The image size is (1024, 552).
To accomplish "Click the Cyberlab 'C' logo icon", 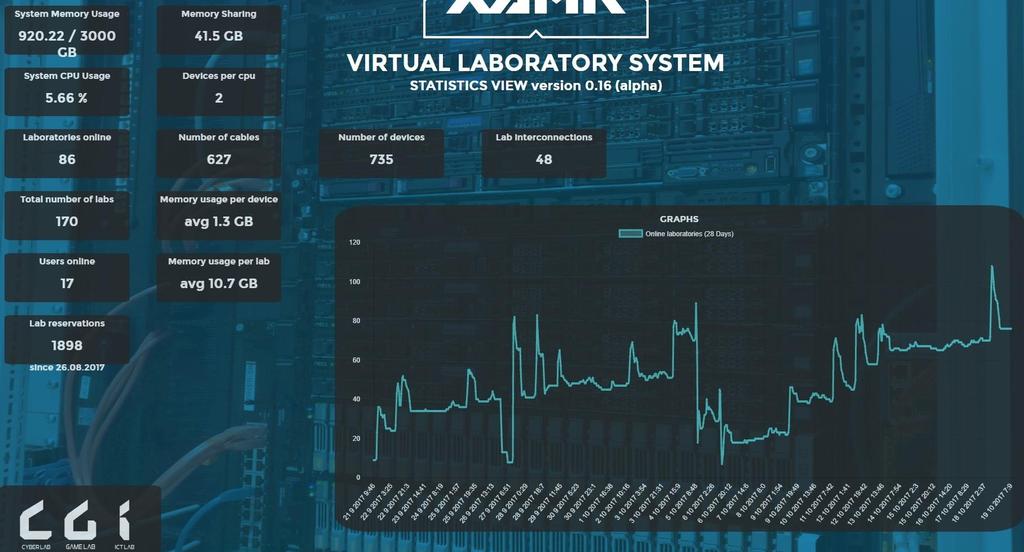I will 35,521.
